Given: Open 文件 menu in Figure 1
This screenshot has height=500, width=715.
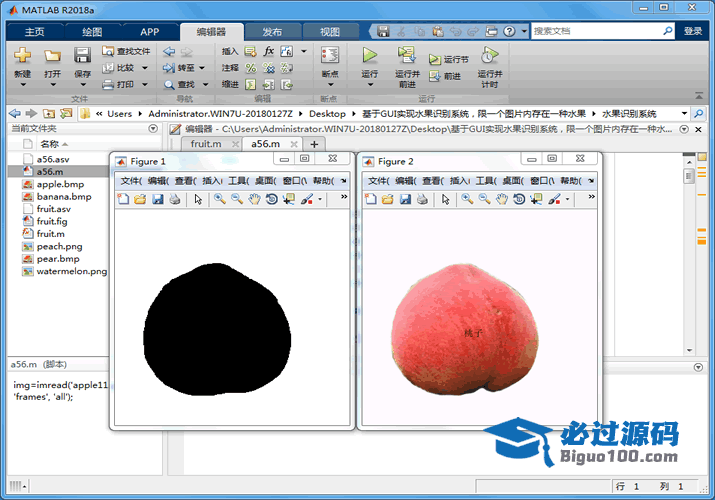Looking at the screenshot, I should point(131,181).
